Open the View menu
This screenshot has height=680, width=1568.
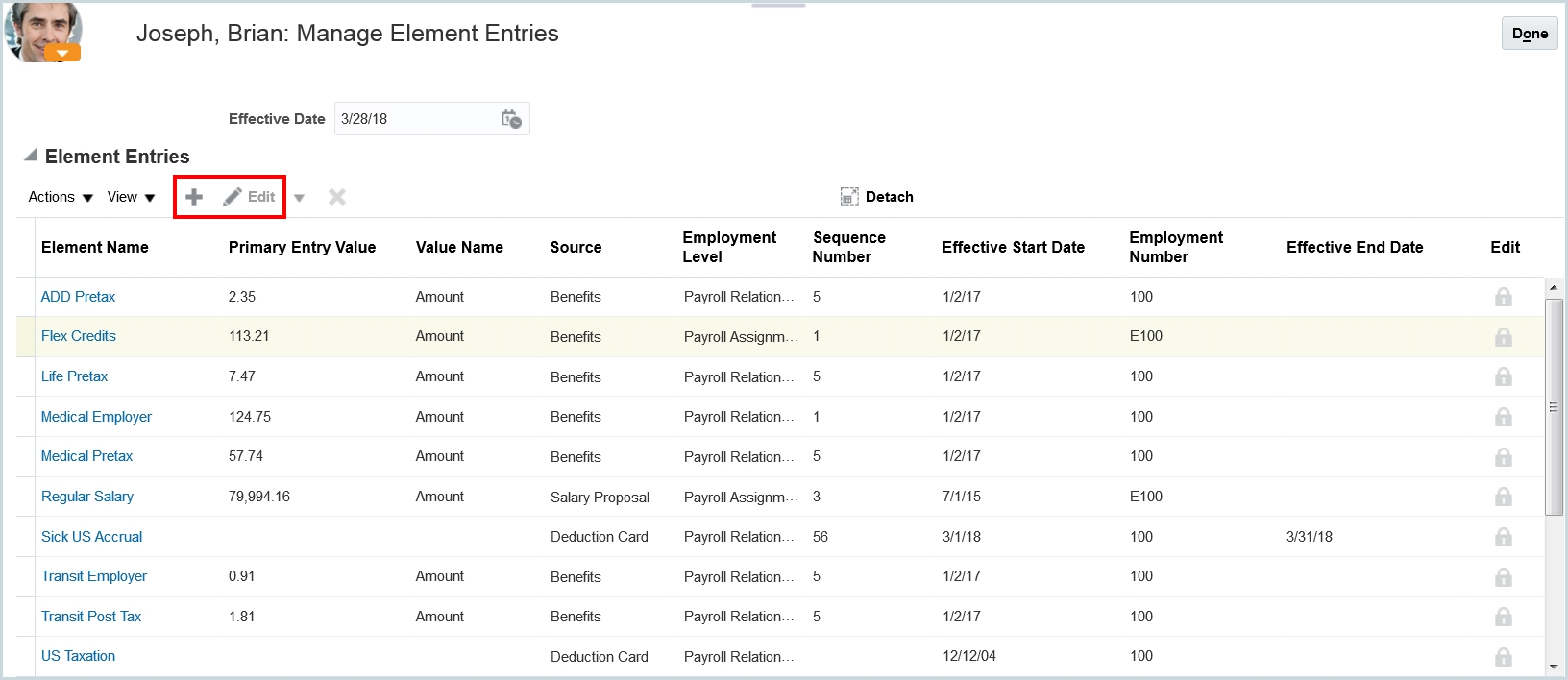131,197
